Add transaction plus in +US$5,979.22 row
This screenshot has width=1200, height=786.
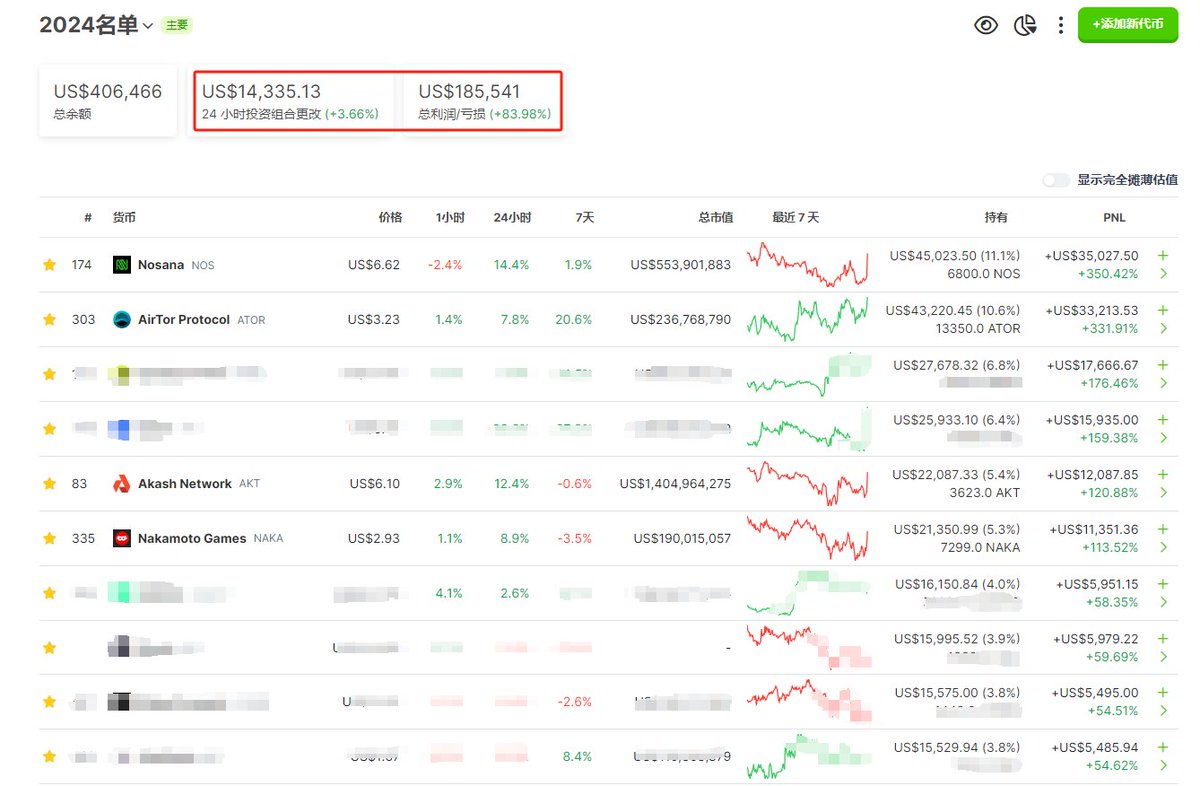[1163, 638]
